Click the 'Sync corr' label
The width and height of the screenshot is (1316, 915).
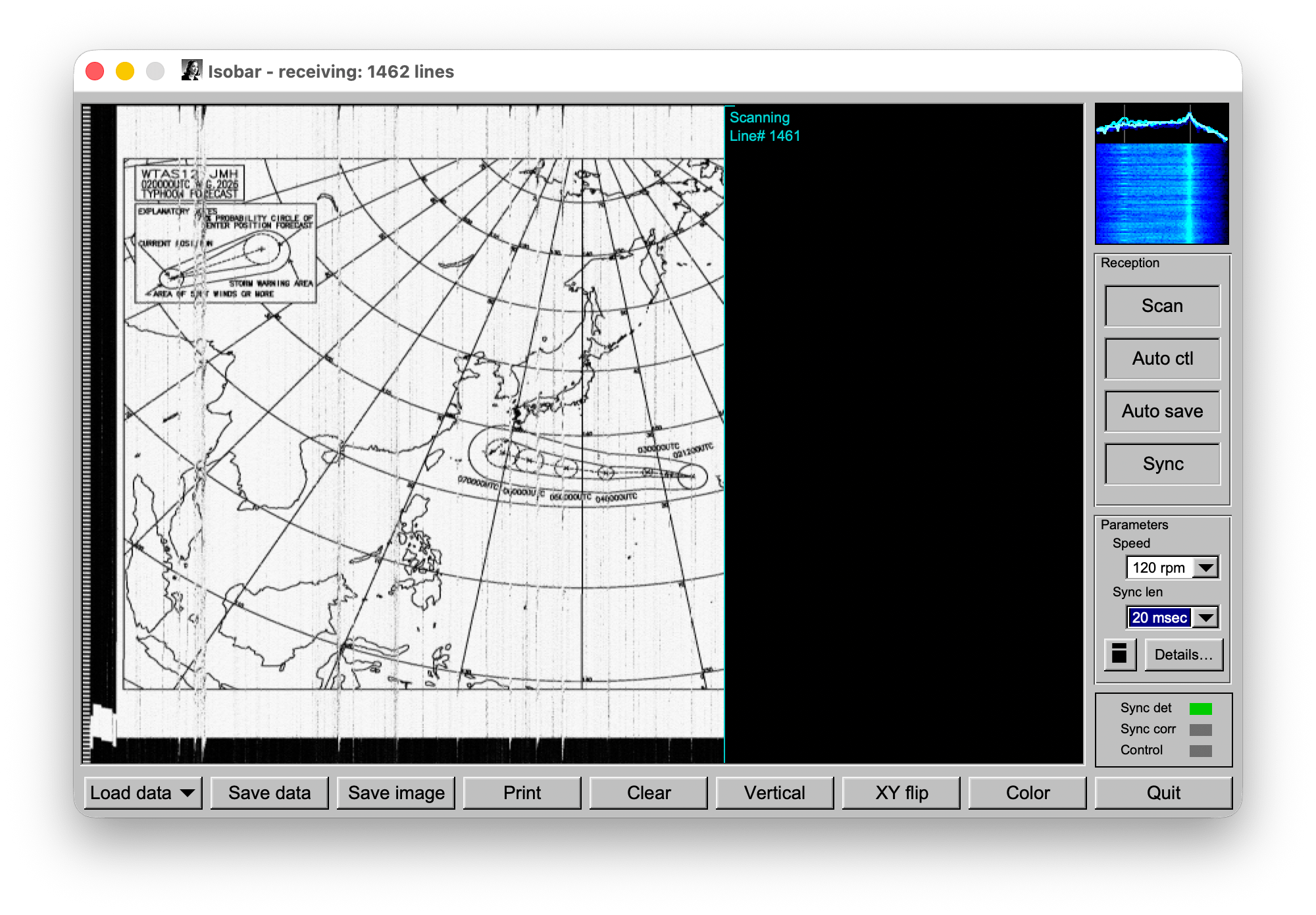[x=1148, y=729]
